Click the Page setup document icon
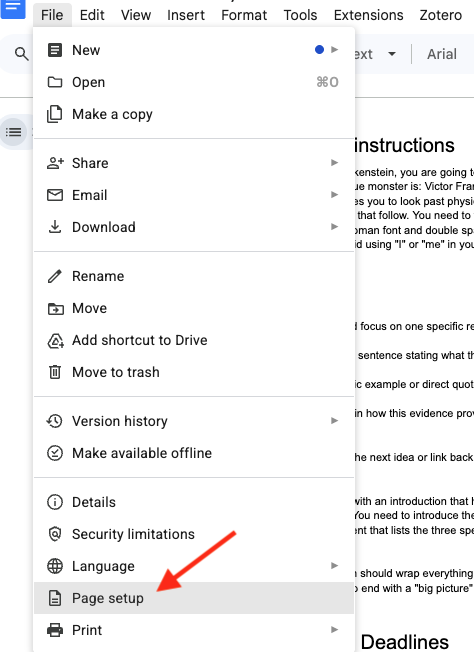The image size is (474, 652). 55,598
